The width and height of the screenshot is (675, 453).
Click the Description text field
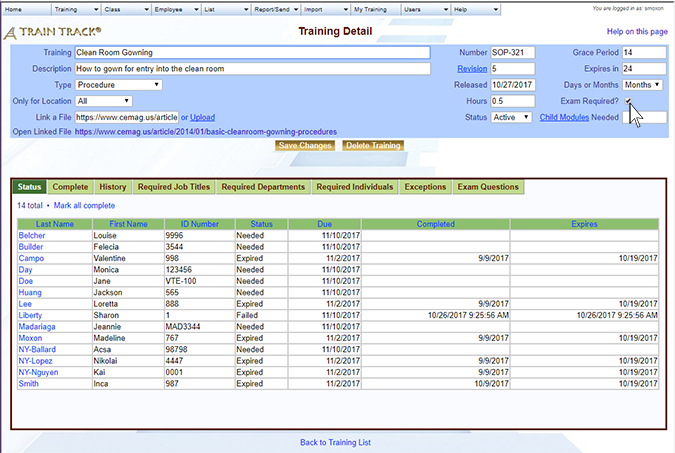(252, 69)
